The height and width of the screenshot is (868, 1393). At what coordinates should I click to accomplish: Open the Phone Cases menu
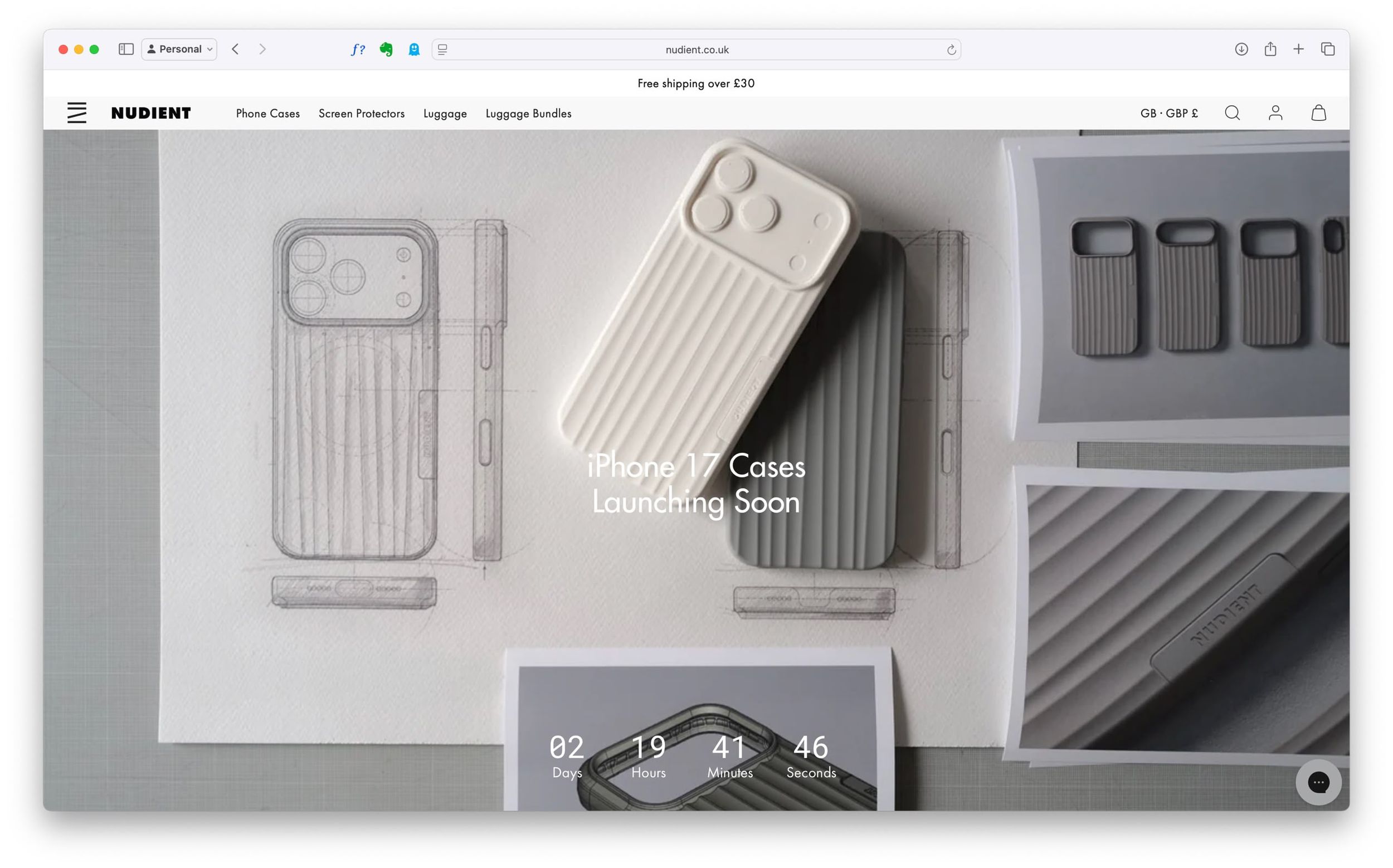(267, 113)
